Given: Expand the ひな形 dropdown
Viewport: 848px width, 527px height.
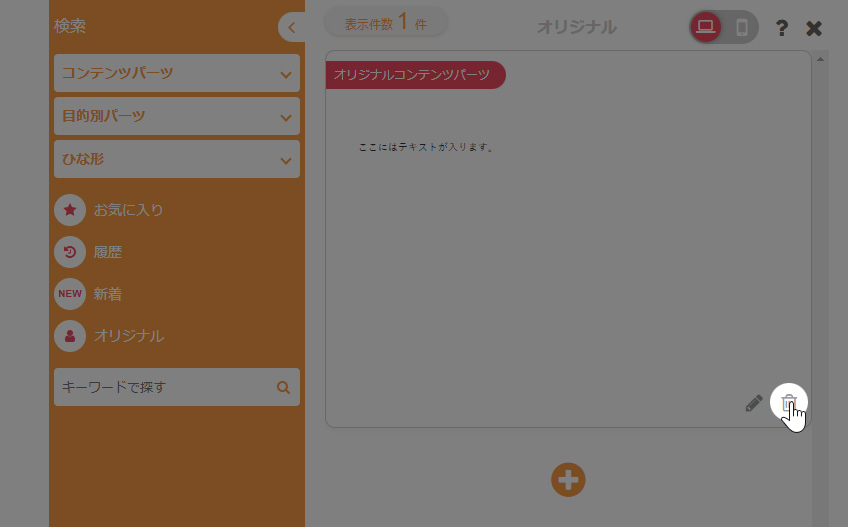Looking at the screenshot, I should pyautogui.click(x=177, y=159).
